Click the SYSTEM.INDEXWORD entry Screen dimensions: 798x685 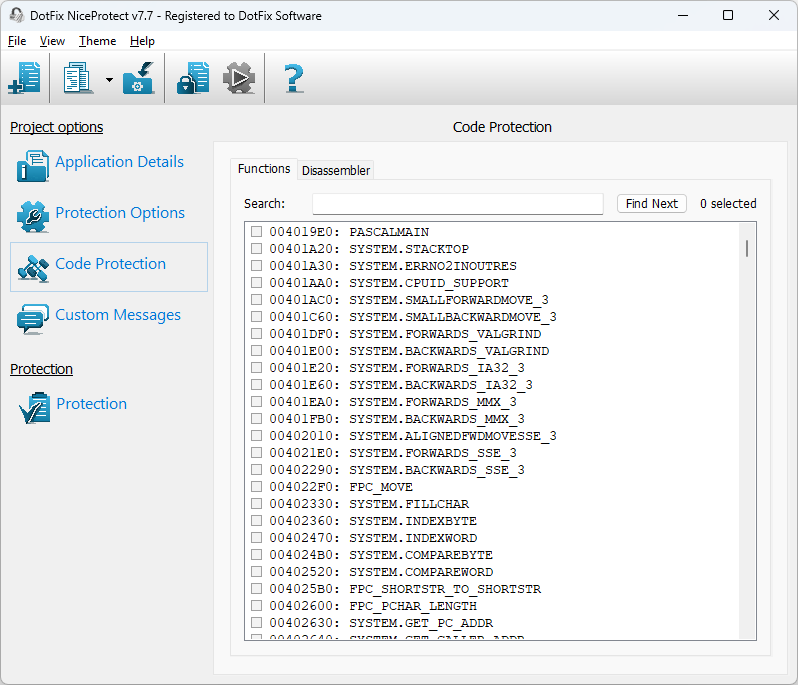[413, 538]
